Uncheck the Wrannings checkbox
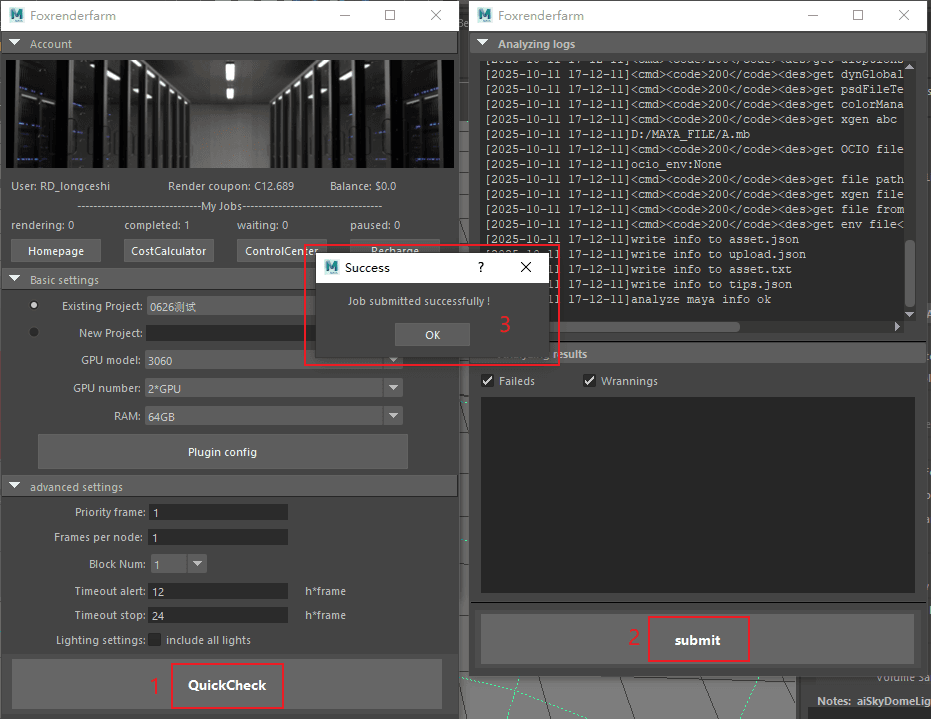The image size is (931, 719). [590, 381]
